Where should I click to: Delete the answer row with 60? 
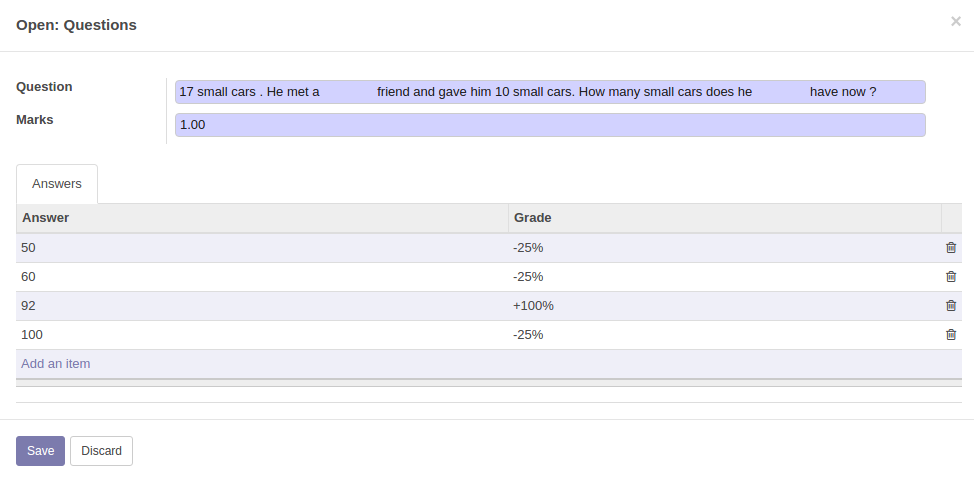951,277
